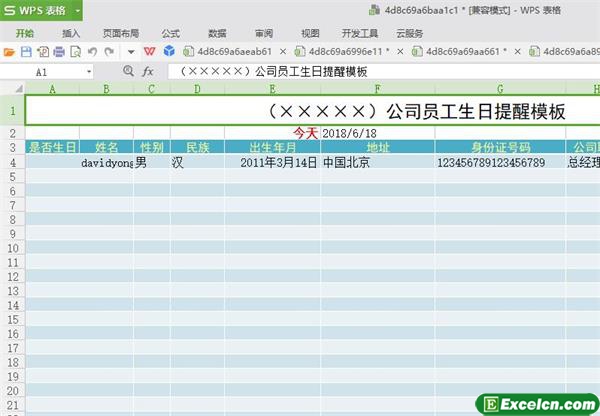The height and width of the screenshot is (416, 600).
Task: Click the print preview icon
Action: coord(75,52)
